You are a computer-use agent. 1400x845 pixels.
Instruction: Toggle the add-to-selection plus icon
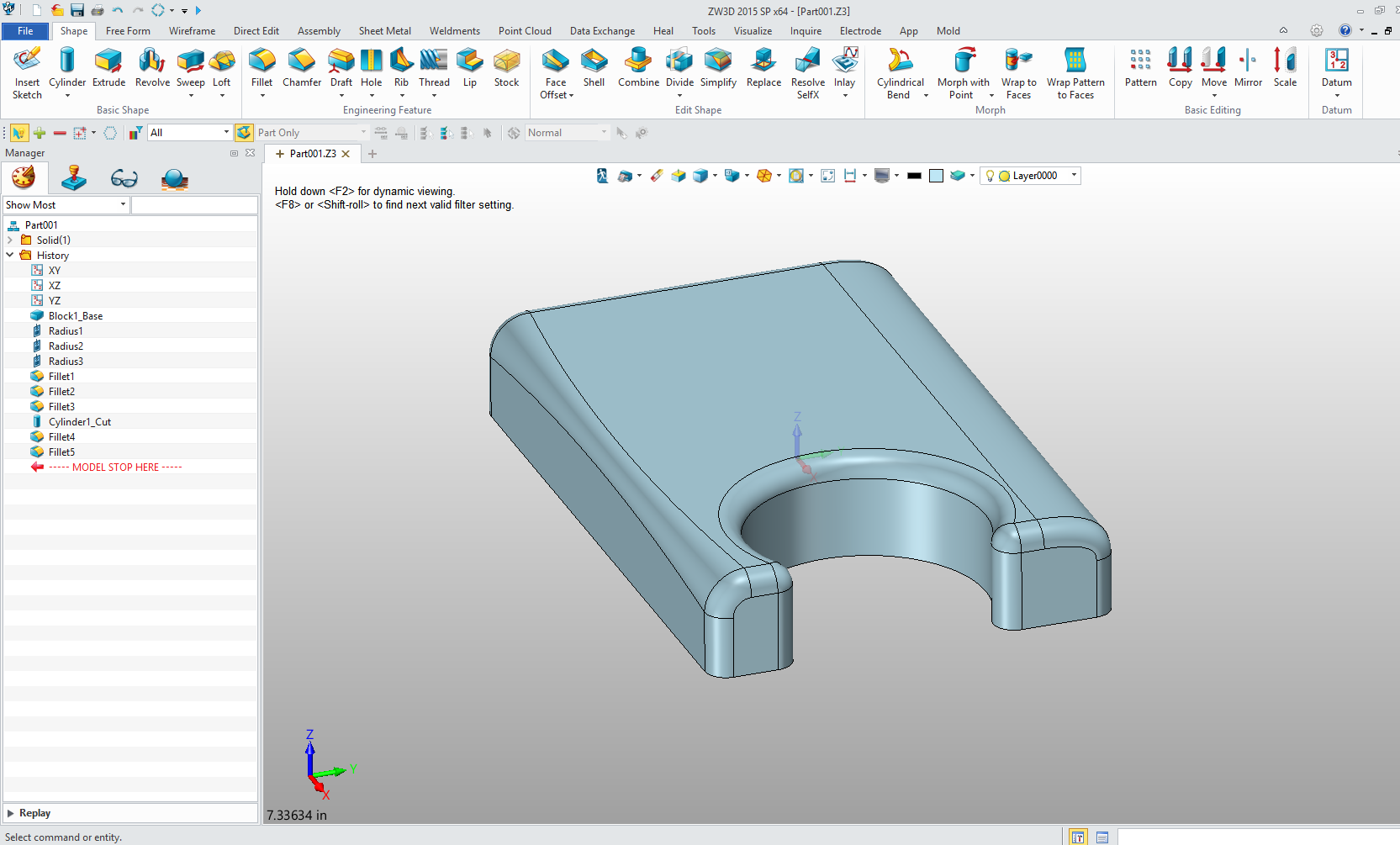coord(40,133)
